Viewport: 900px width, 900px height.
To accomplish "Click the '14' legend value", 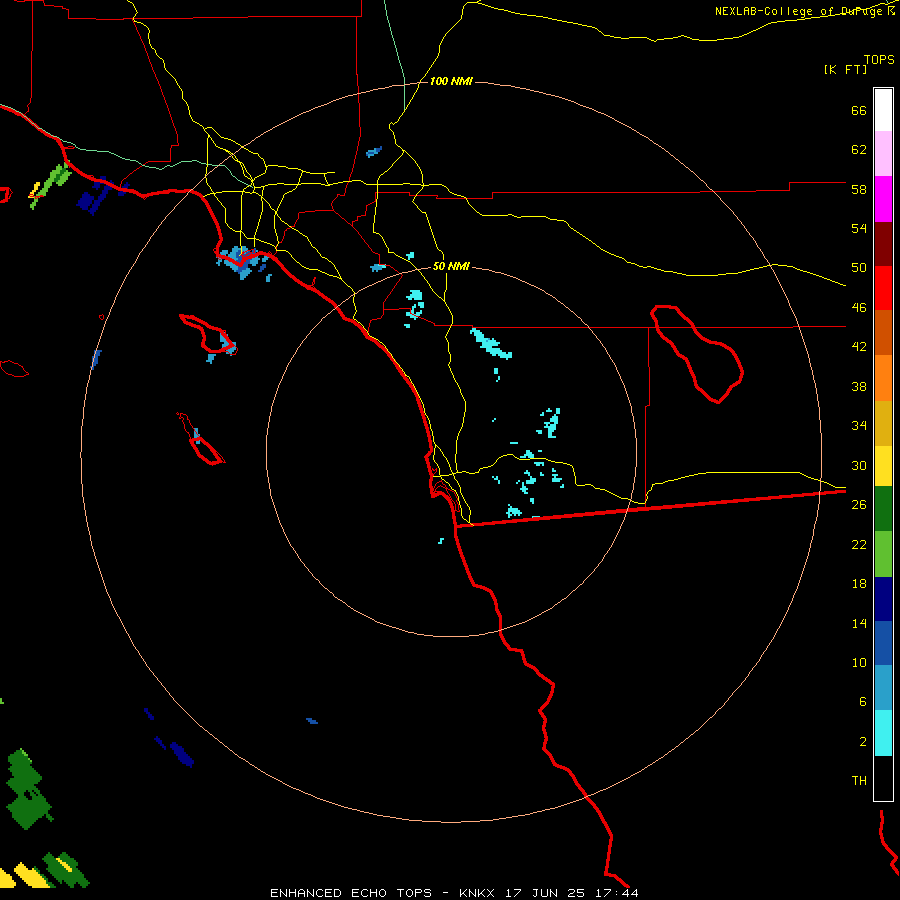I will pos(859,623).
